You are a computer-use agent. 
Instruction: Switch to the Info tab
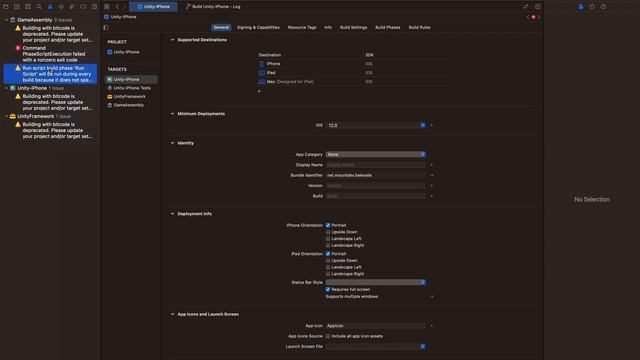click(328, 27)
